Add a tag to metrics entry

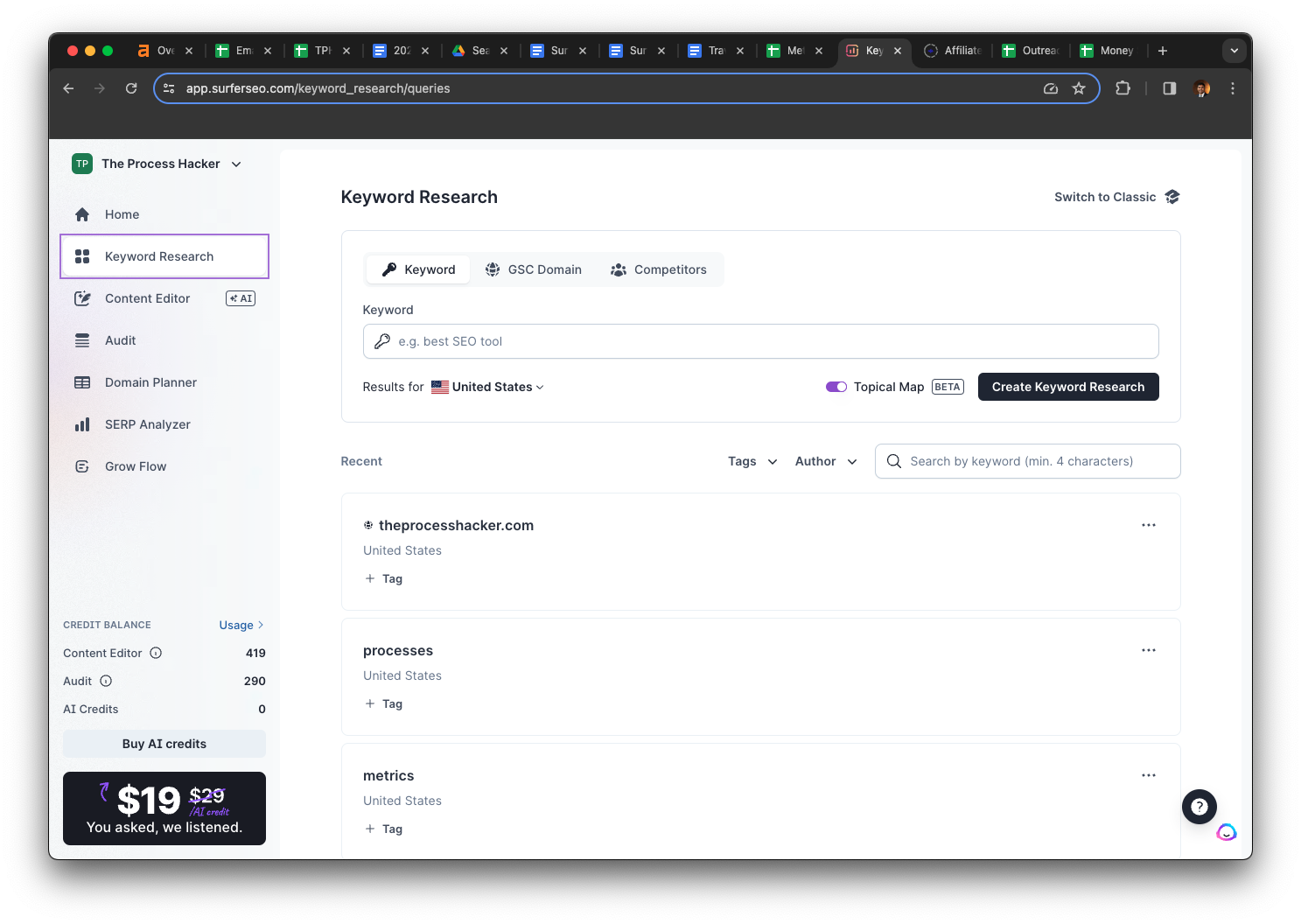[x=384, y=829]
